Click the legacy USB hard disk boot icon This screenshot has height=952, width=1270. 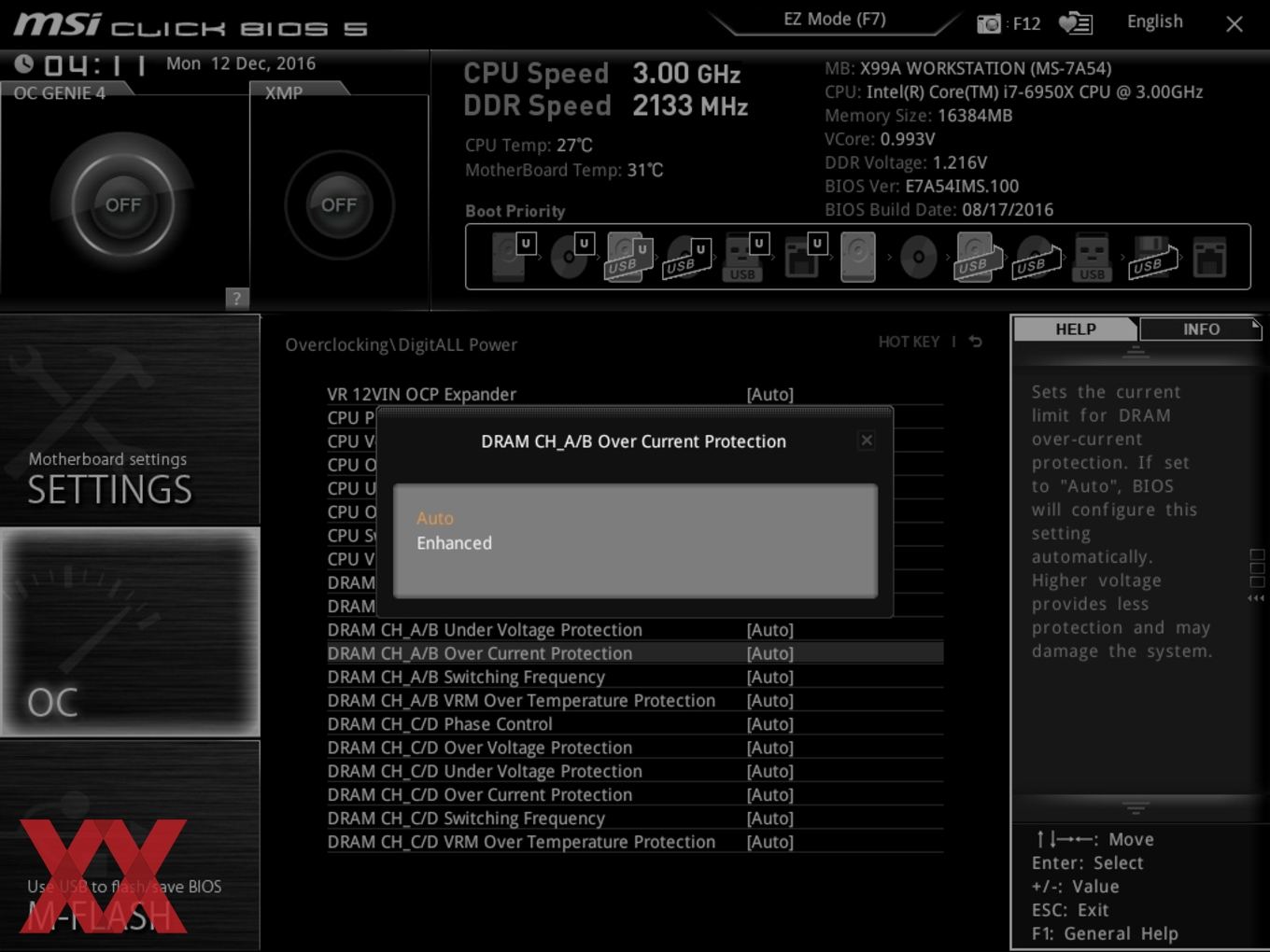[977, 257]
